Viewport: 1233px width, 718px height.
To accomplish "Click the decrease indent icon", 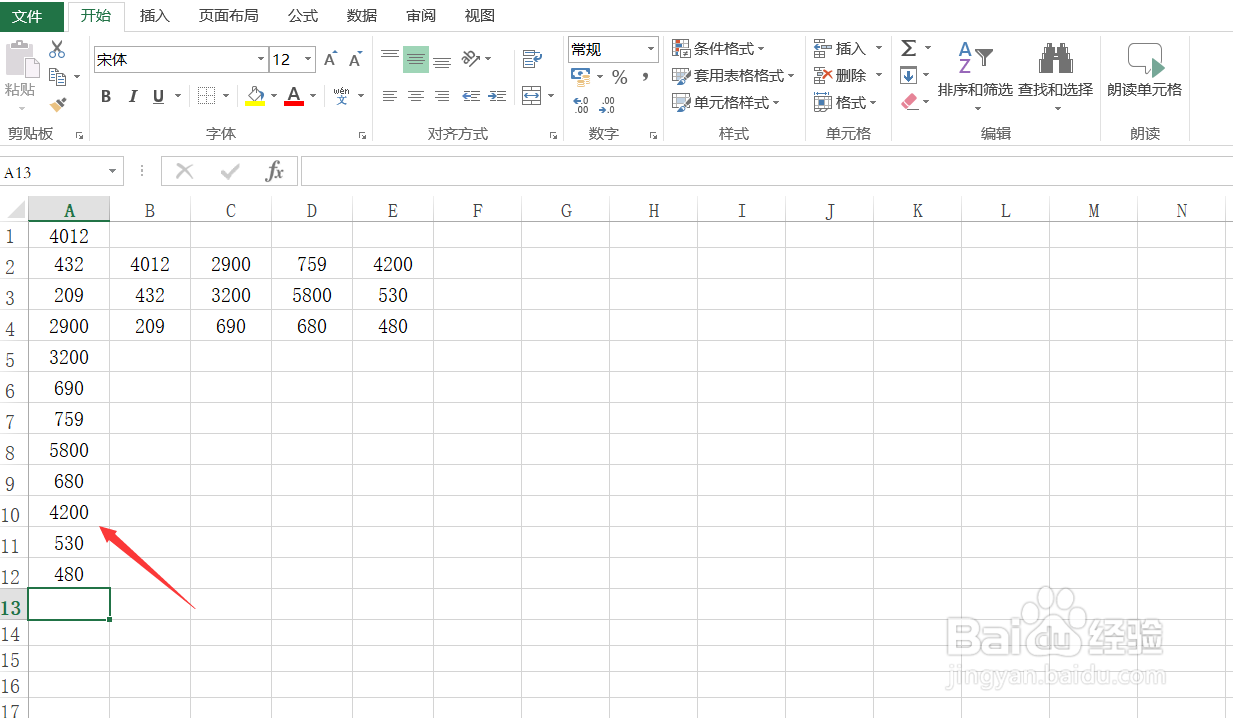I will click(470, 96).
